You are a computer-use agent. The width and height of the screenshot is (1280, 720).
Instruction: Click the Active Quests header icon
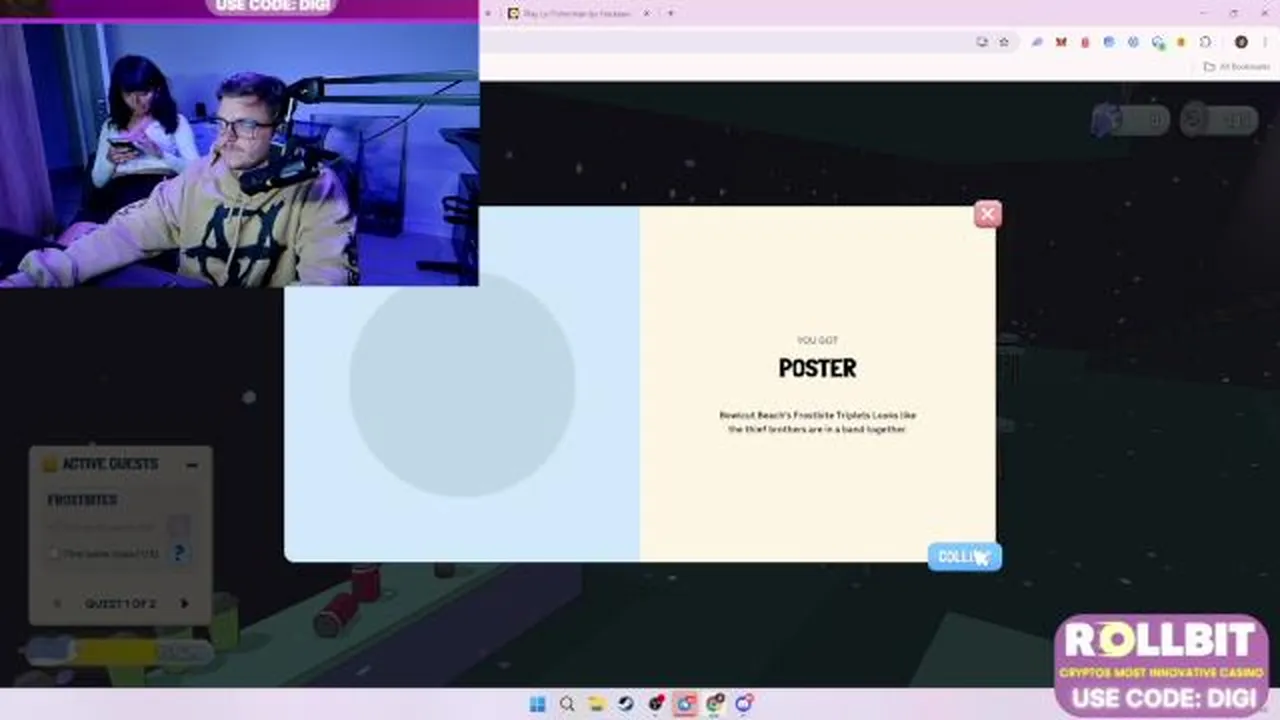point(49,464)
